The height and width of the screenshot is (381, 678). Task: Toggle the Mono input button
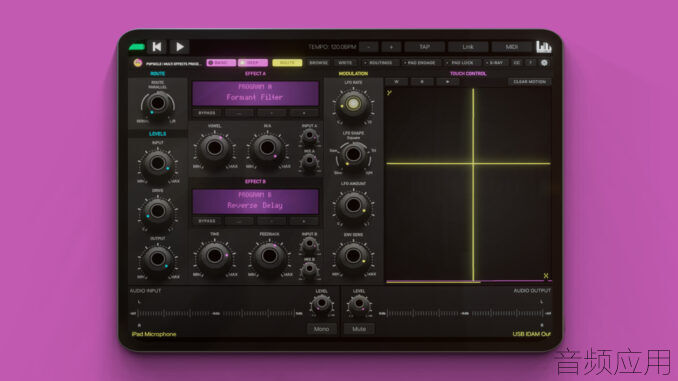pos(321,329)
